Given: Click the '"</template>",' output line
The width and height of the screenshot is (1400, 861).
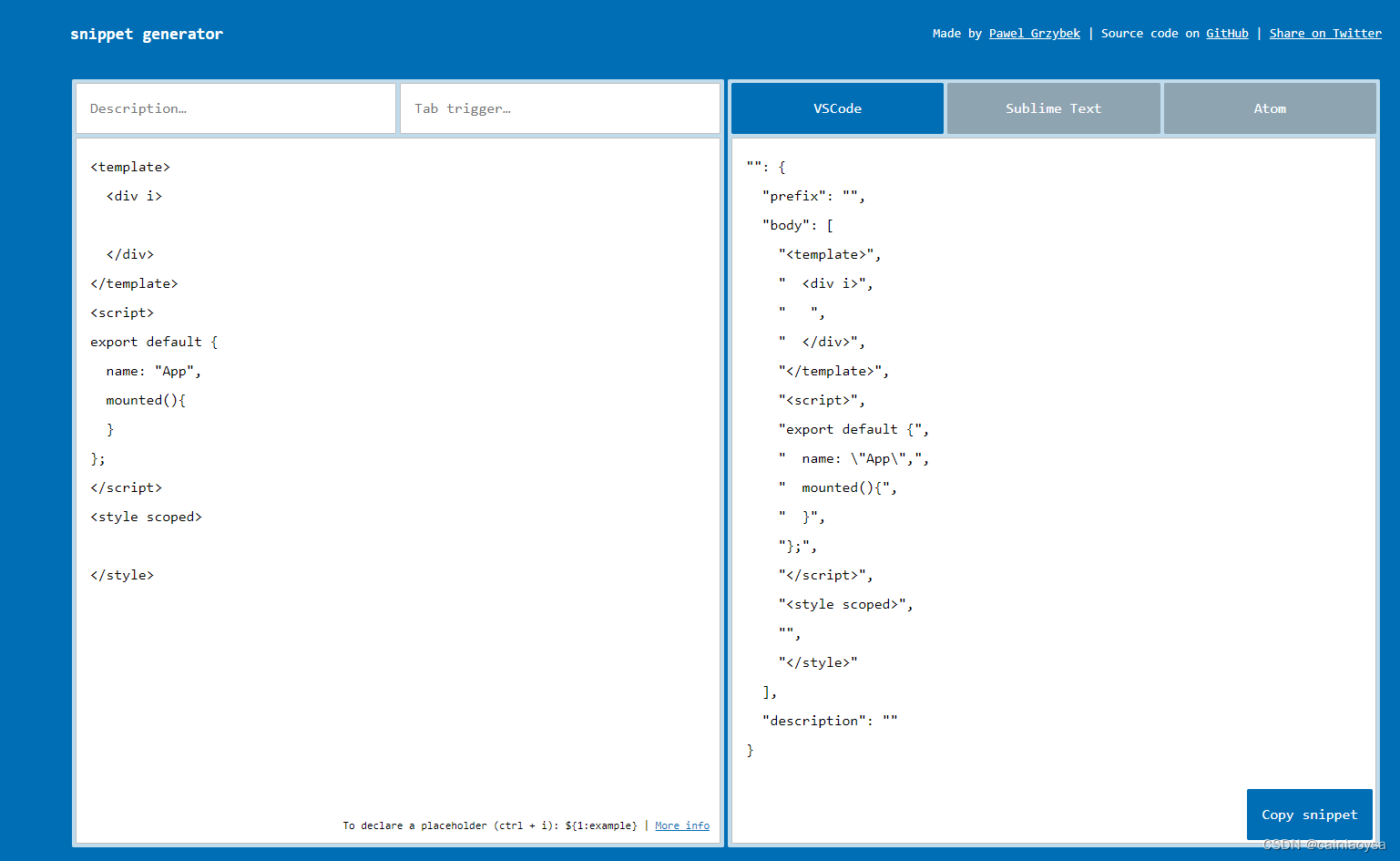Looking at the screenshot, I should point(833,371).
